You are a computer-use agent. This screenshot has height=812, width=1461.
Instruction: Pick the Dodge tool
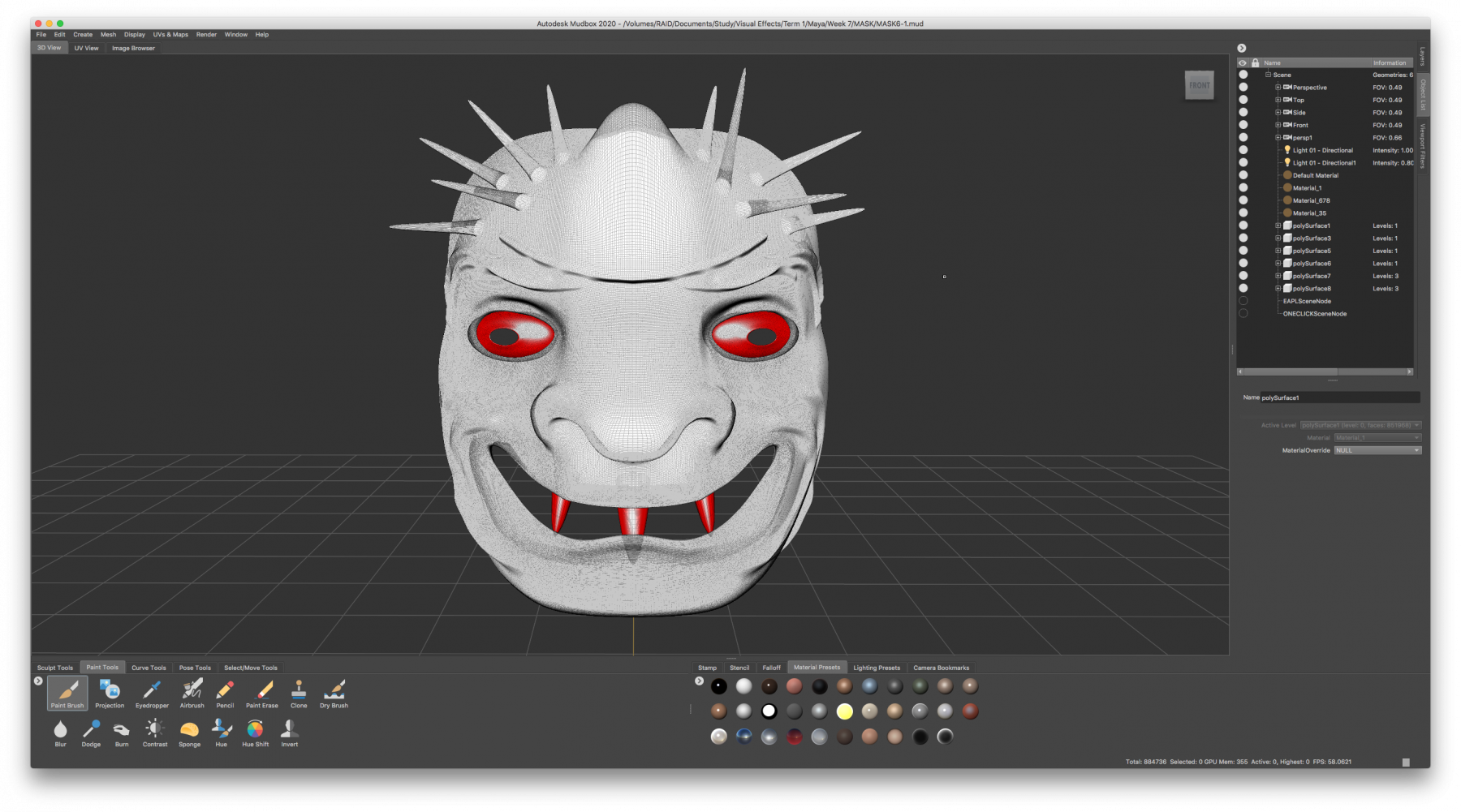[91, 733]
